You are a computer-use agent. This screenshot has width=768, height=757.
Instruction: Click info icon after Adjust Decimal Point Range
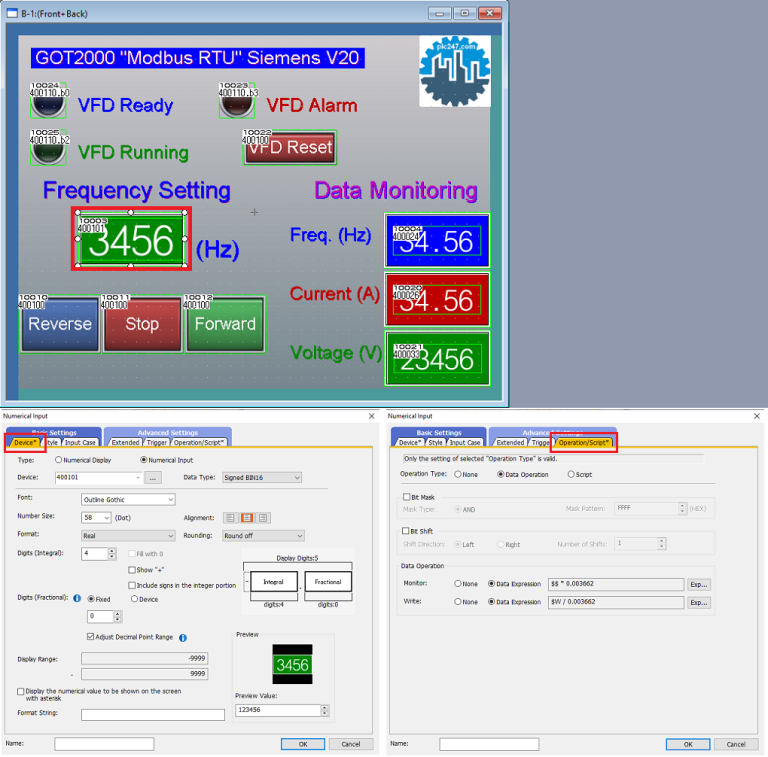[x=183, y=637]
